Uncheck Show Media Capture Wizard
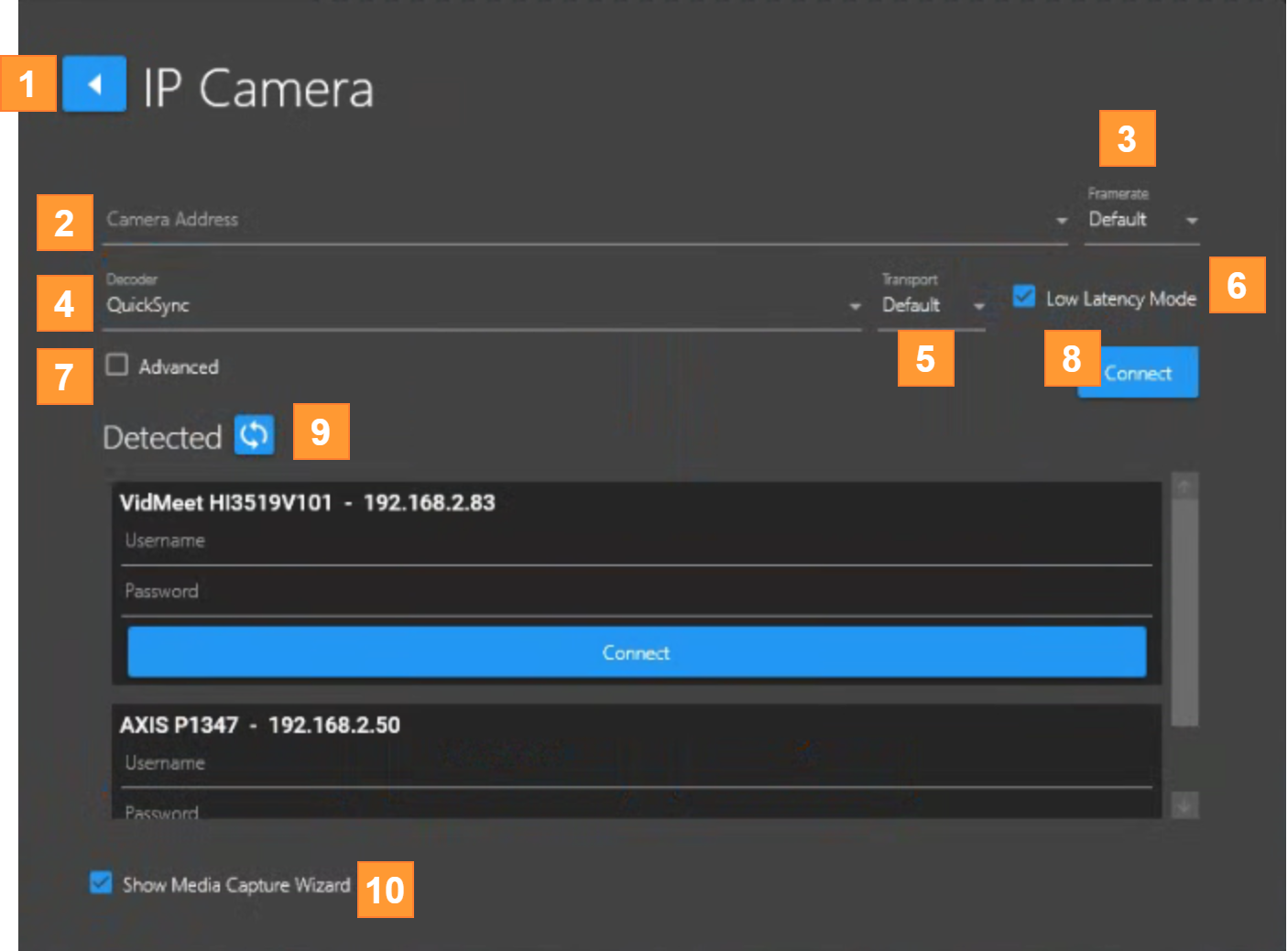The width and height of the screenshot is (1288, 951). coord(101,882)
